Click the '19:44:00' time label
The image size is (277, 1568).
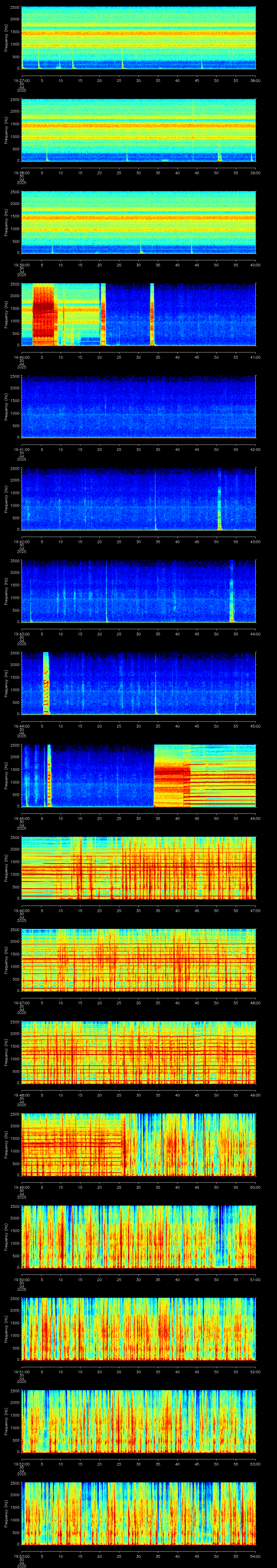(22, 726)
